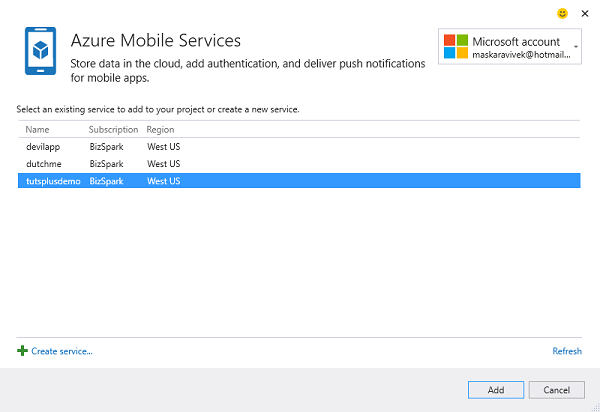Click West US in the devilapp row
The width and height of the screenshot is (600, 412).
tap(164, 147)
